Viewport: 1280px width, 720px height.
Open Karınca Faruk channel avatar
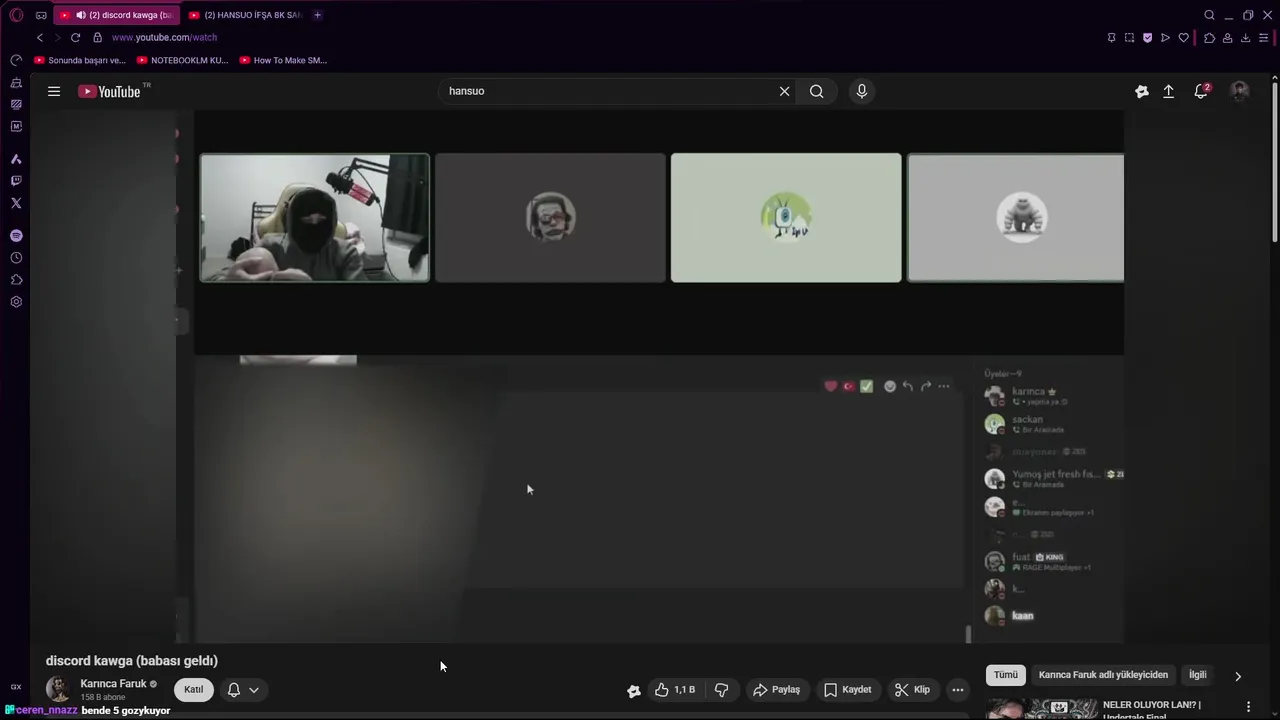click(58, 689)
